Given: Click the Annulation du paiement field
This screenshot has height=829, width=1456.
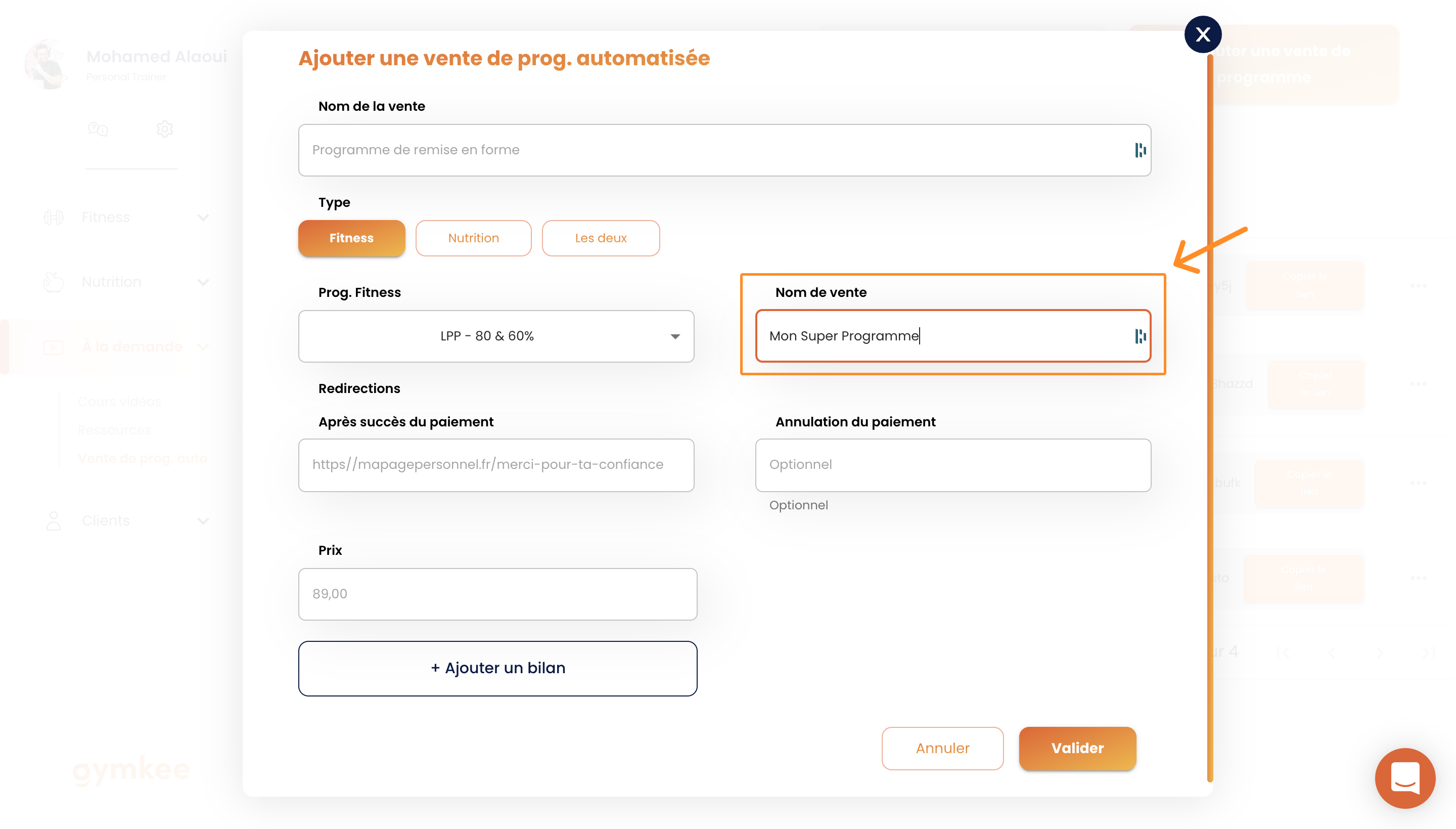Looking at the screenshot, I should point(952,465).
